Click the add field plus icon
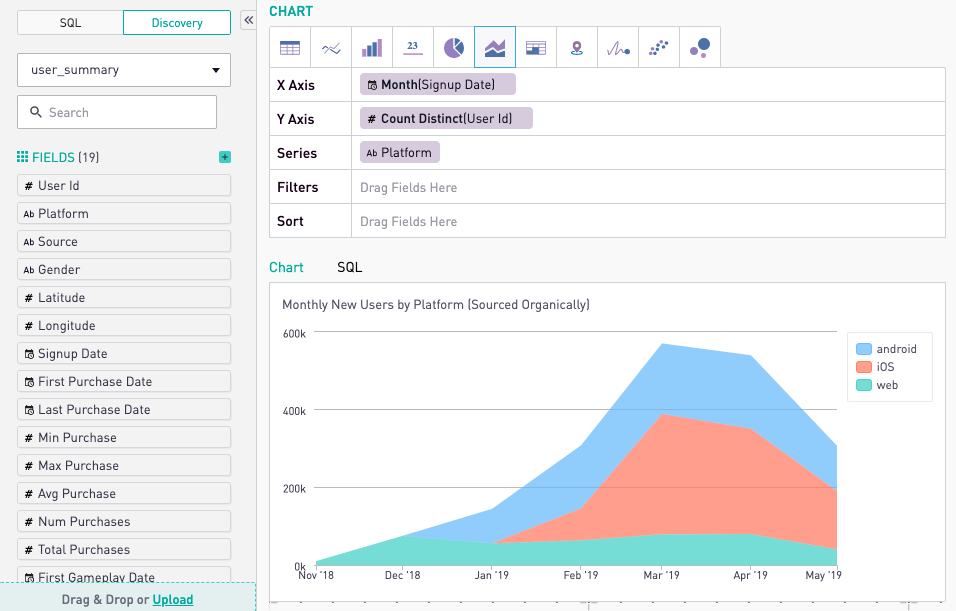The width and height of the screenshot is (956, 611). 225,157
